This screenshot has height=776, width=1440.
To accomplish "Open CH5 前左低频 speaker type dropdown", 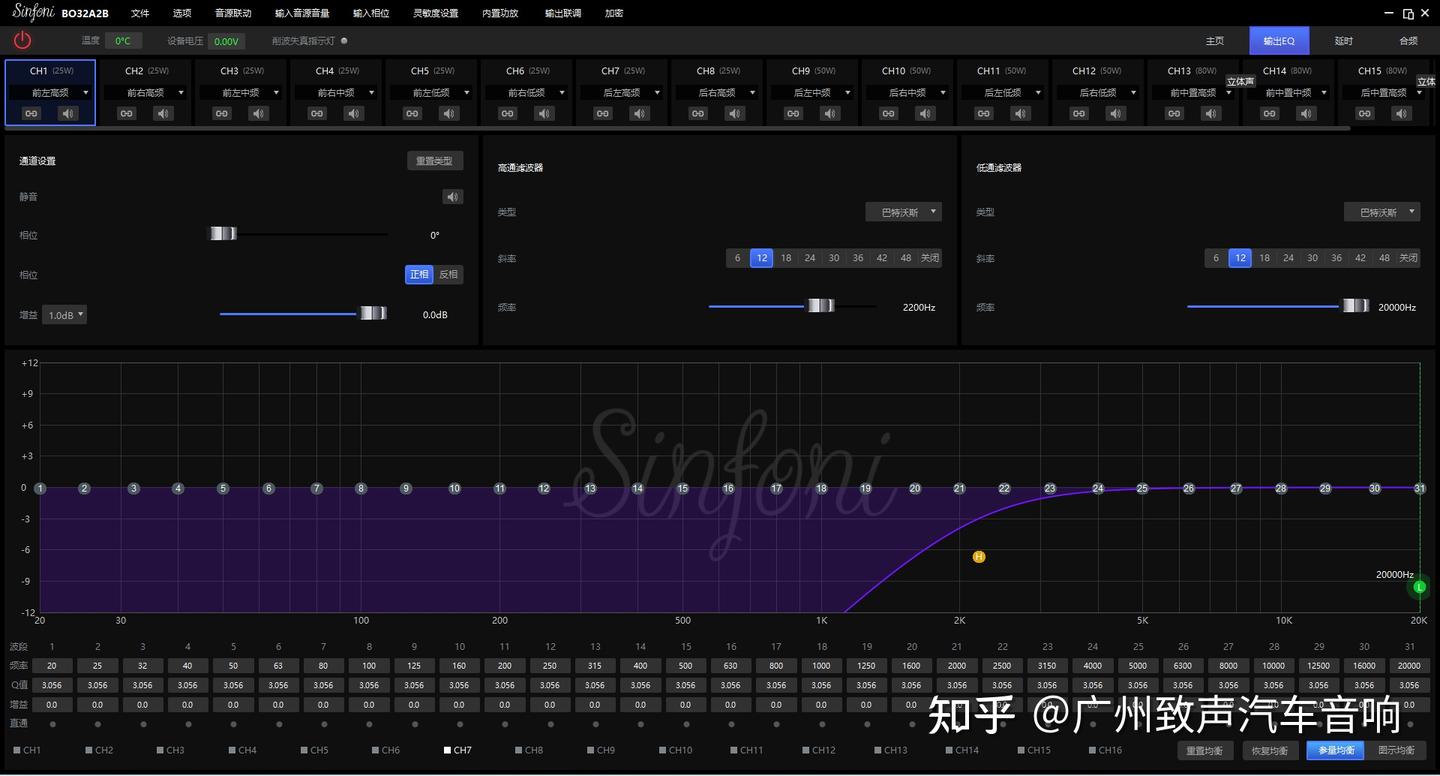I will (431, 92).
